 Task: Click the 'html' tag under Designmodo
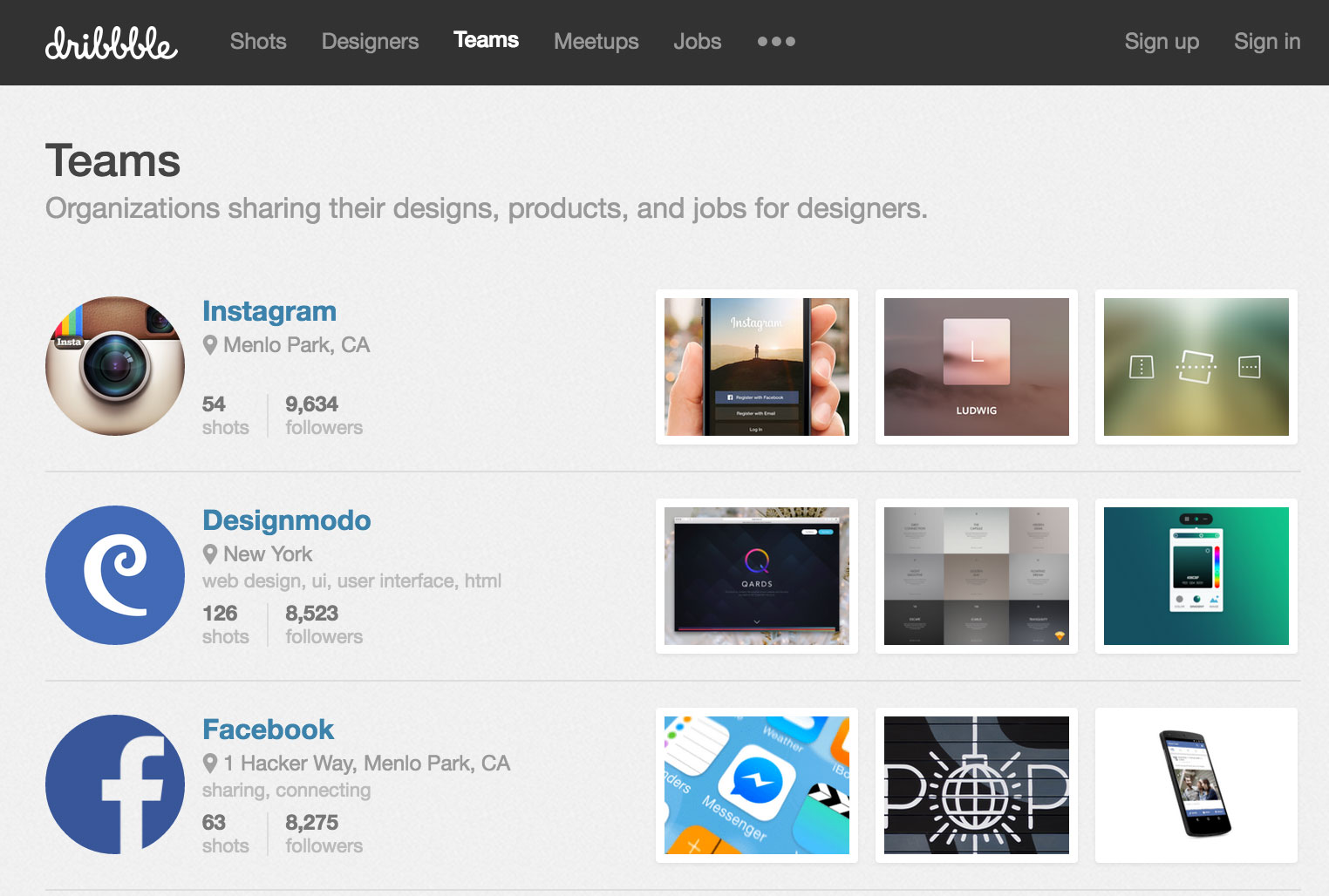(483, 581)
